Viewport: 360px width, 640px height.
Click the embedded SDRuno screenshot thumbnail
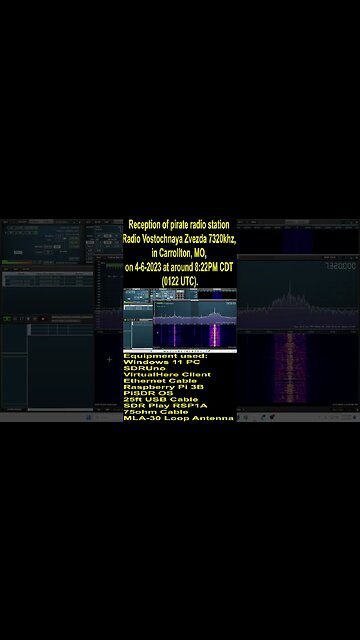[x=180, y=320]
